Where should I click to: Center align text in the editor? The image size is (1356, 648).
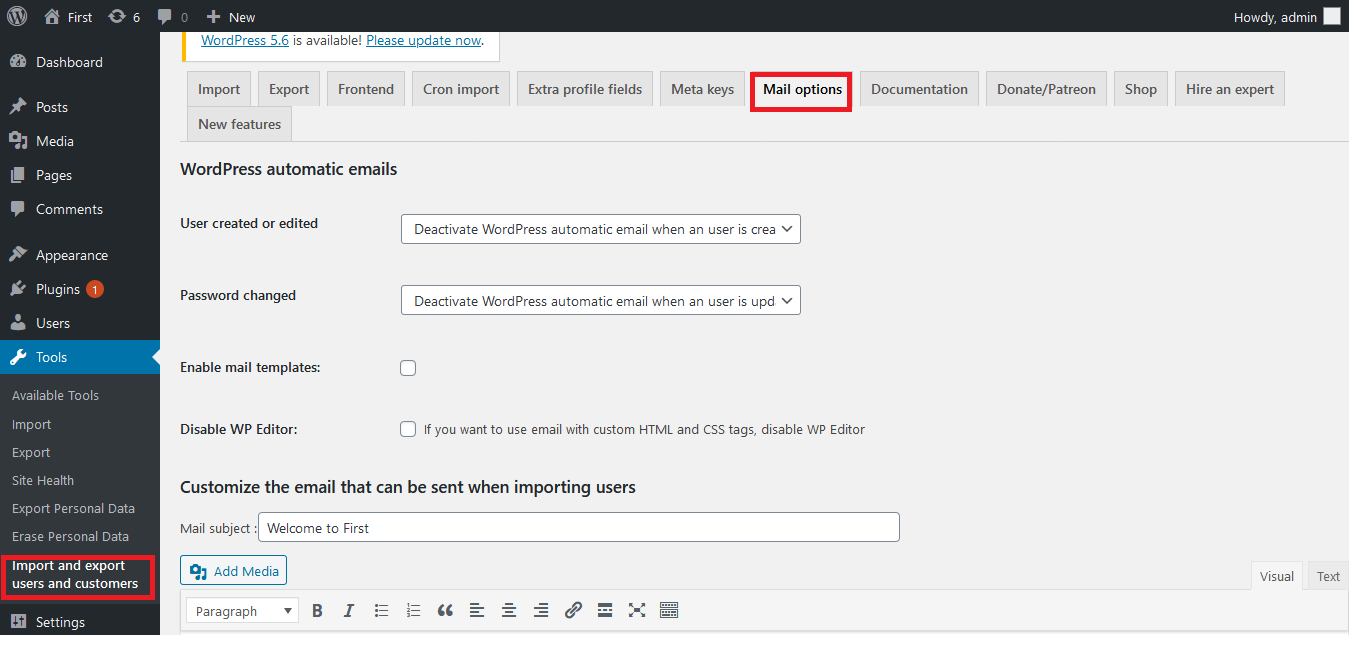[x=509, y=611]
